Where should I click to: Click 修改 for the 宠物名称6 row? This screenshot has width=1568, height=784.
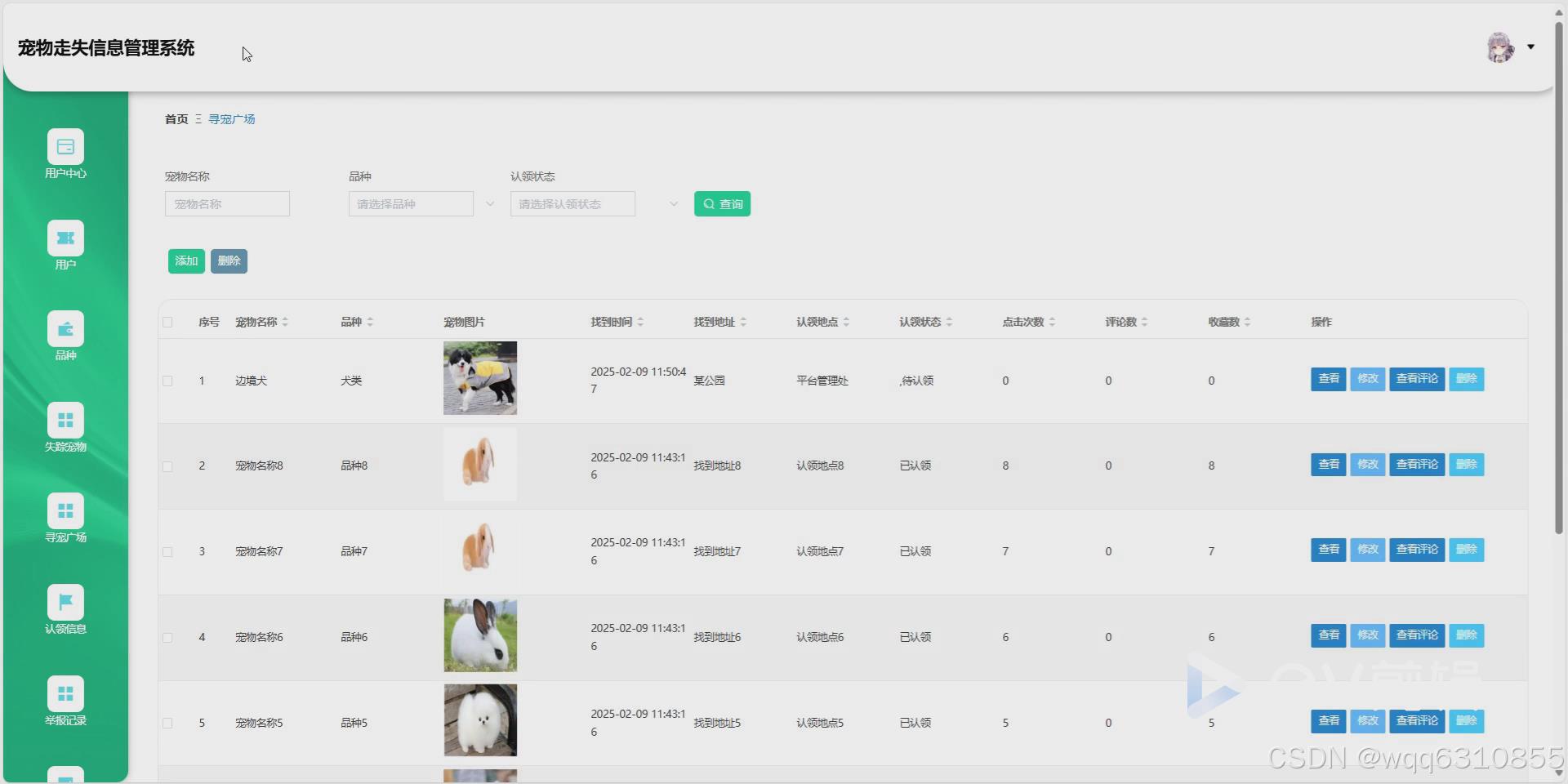pyautogui.click(x=1368, y=635)
